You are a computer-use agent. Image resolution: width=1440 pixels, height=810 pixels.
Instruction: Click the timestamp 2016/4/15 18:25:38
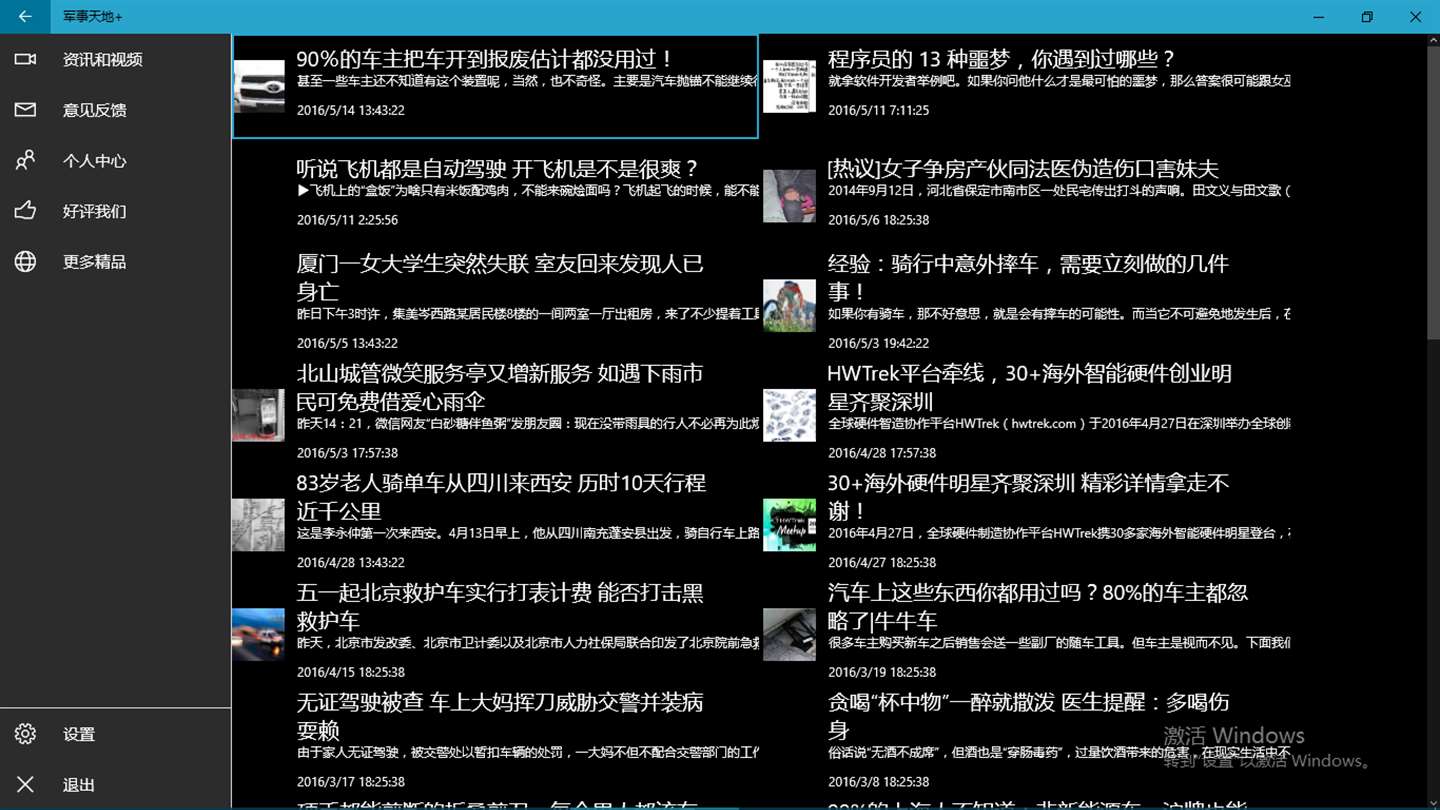(351, 672)
